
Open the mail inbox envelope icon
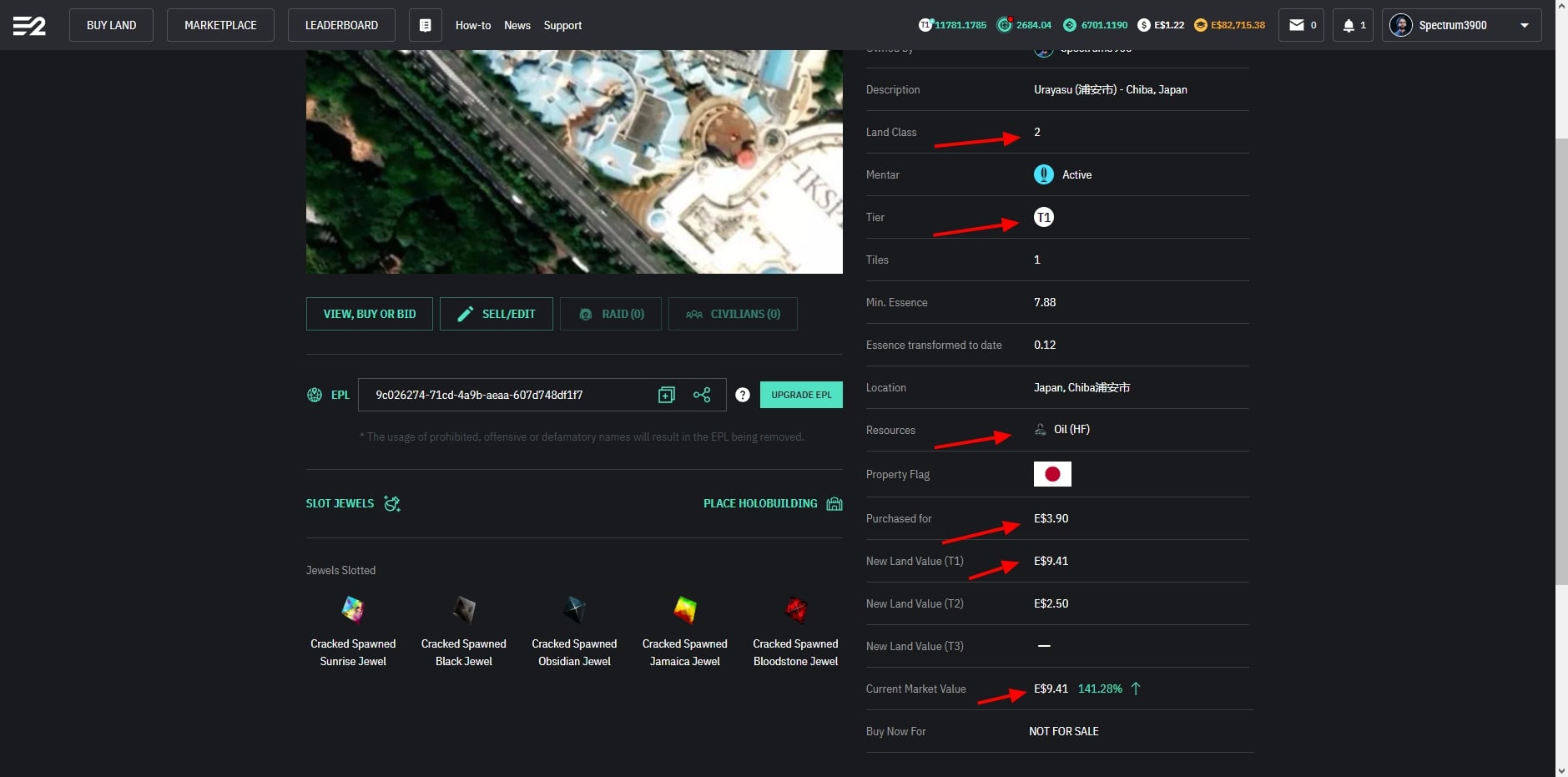(1296, 25)
